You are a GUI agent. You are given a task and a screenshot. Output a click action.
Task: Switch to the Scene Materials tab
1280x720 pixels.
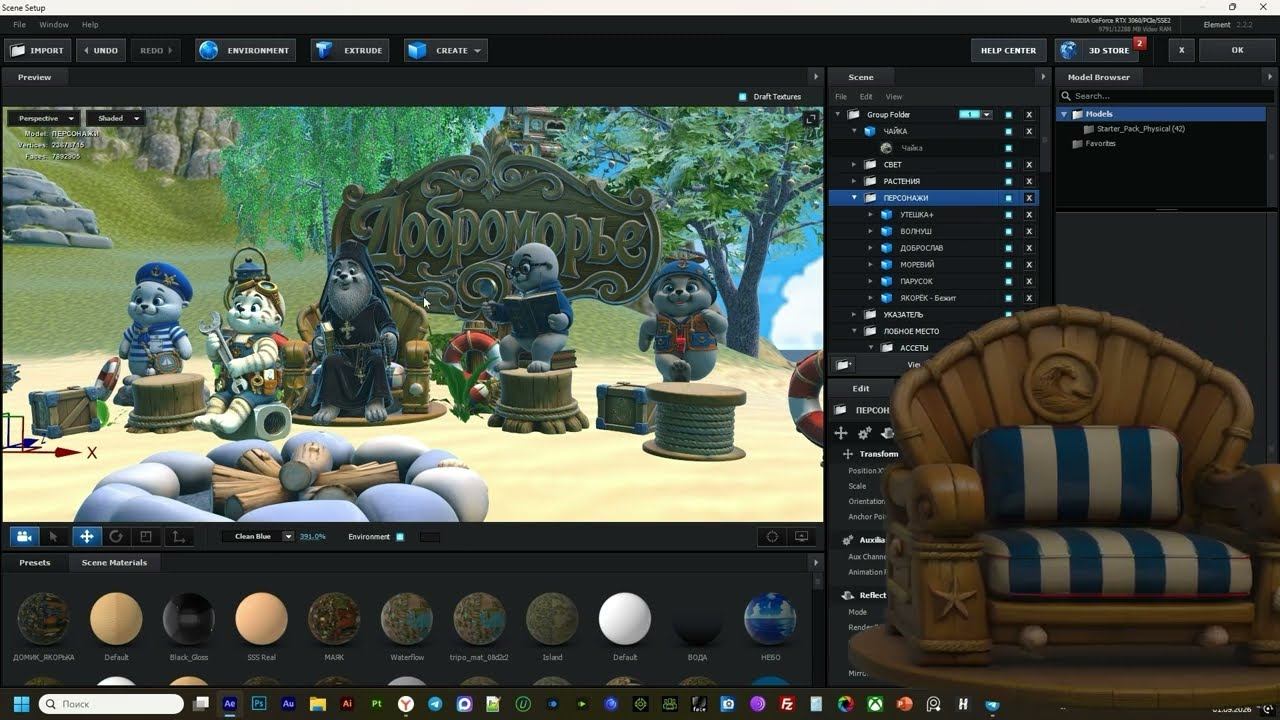(114, 563)
